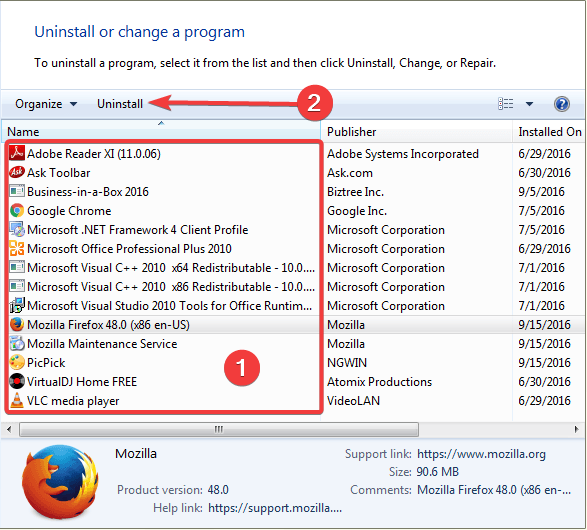Click the change view list icon
Viewport: 587px width, 530px height.
click(505, 104)
